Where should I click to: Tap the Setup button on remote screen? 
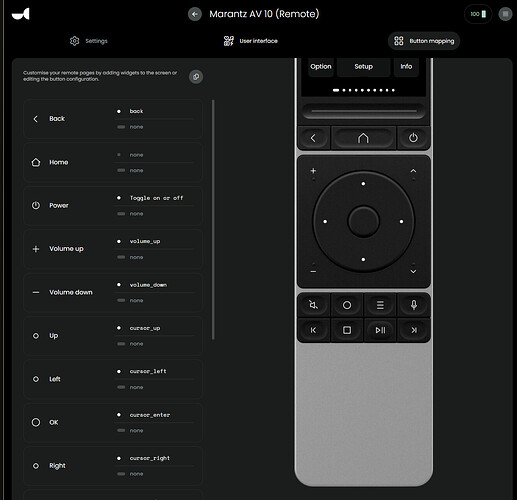coord(363,67)
